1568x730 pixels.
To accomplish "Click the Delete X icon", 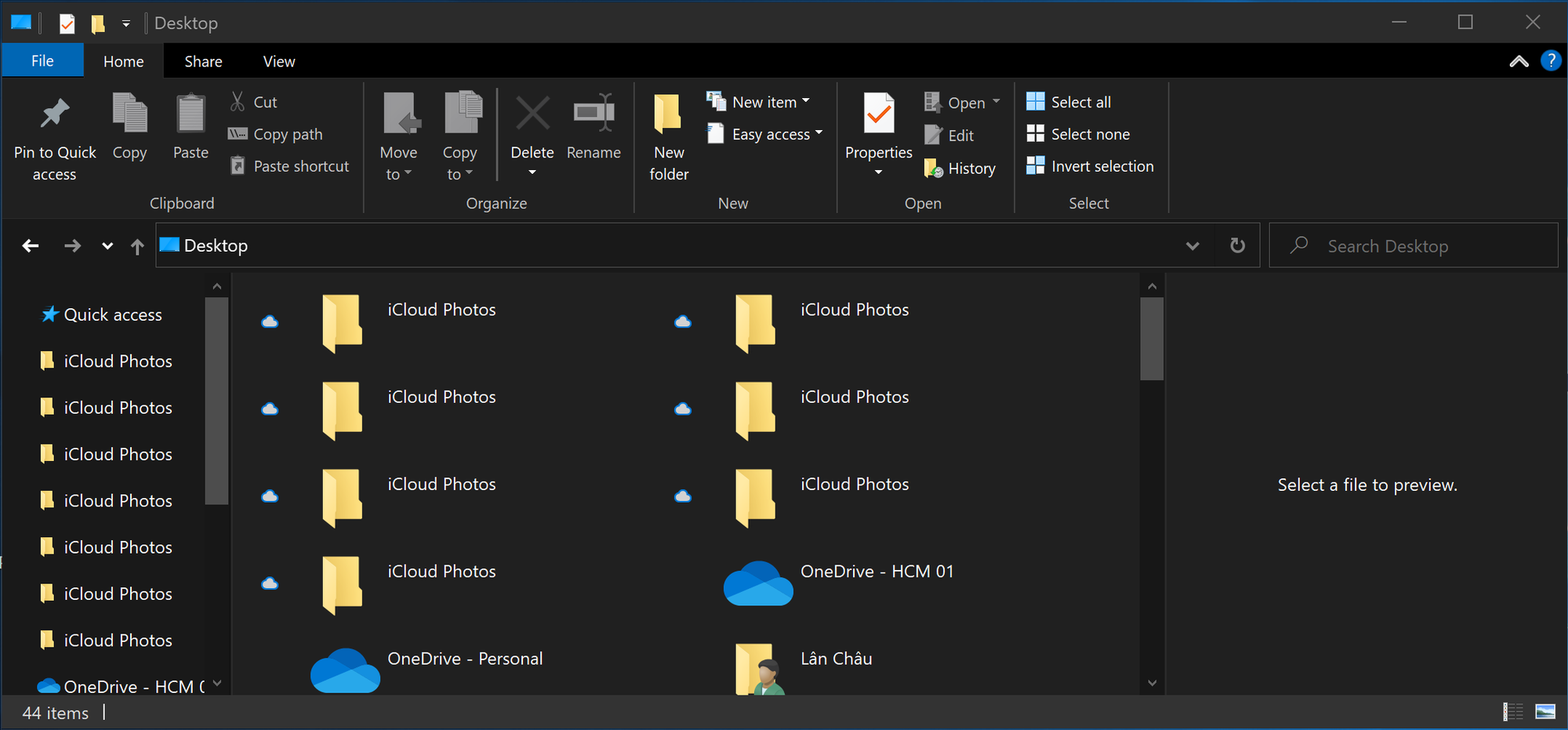I will pyautogui.click(x=532, y=113).
